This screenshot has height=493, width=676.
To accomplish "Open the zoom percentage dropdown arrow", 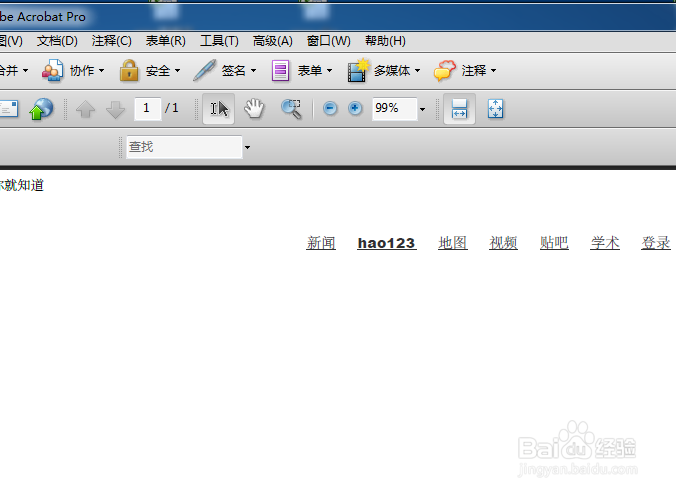I will point(422,109).
